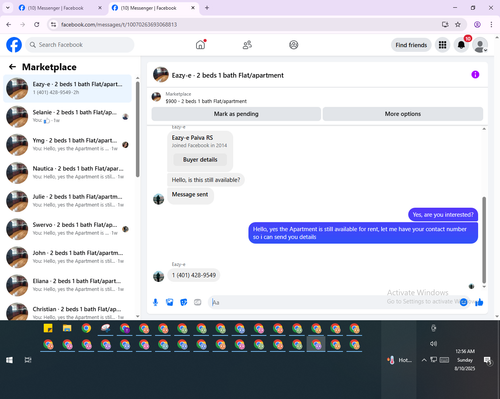Click the address bar URL
The height and width of the screenshot is (399, 500).
click(119, 24)
